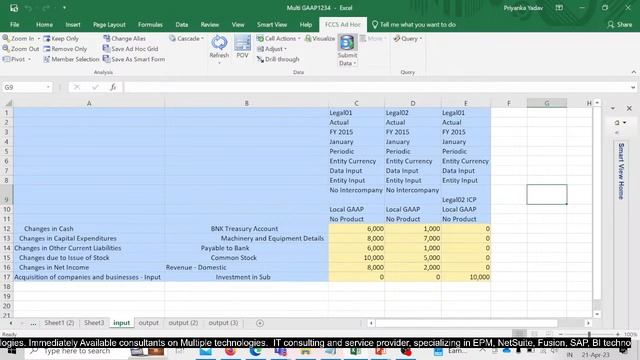Click the Refresh data icon
The width and height of the screenshot is (640, 360).
tap(219, 43)
